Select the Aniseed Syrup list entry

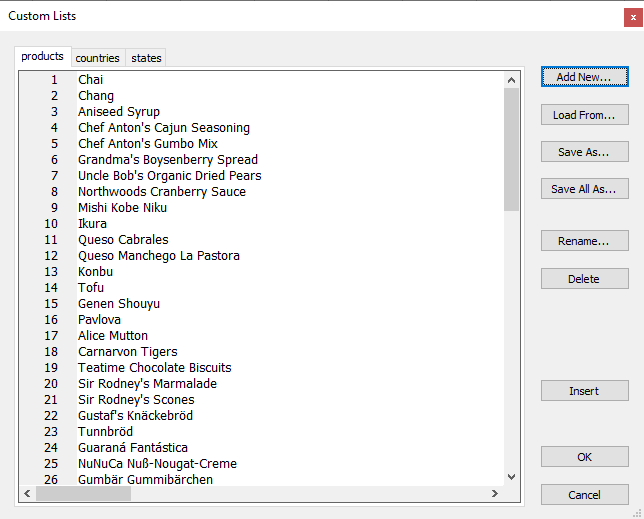click(x=119, y=112)
